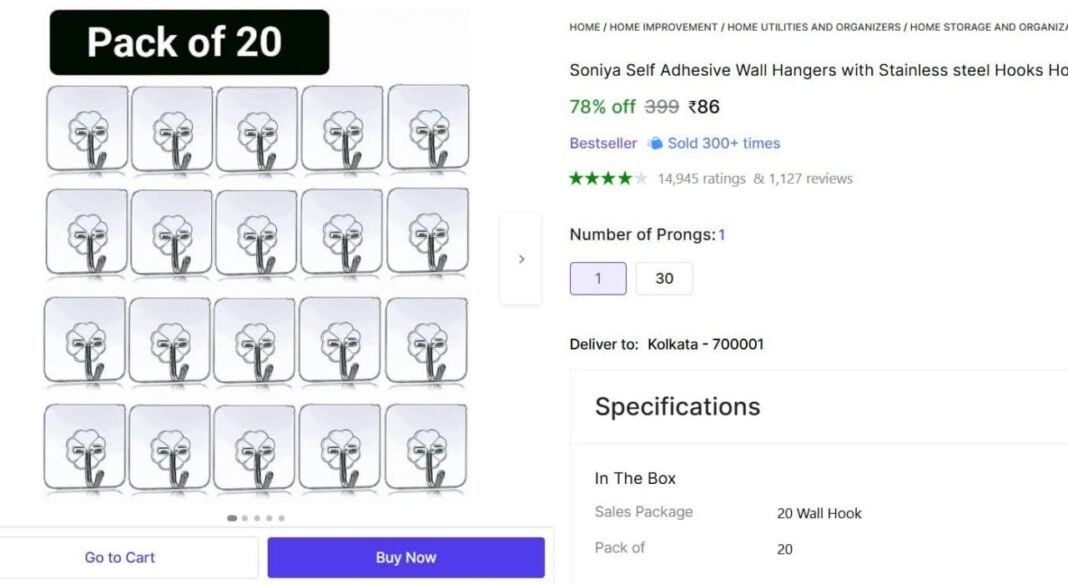Click the Buy Now button
The image size is (1068, 584).
point(406,557)
